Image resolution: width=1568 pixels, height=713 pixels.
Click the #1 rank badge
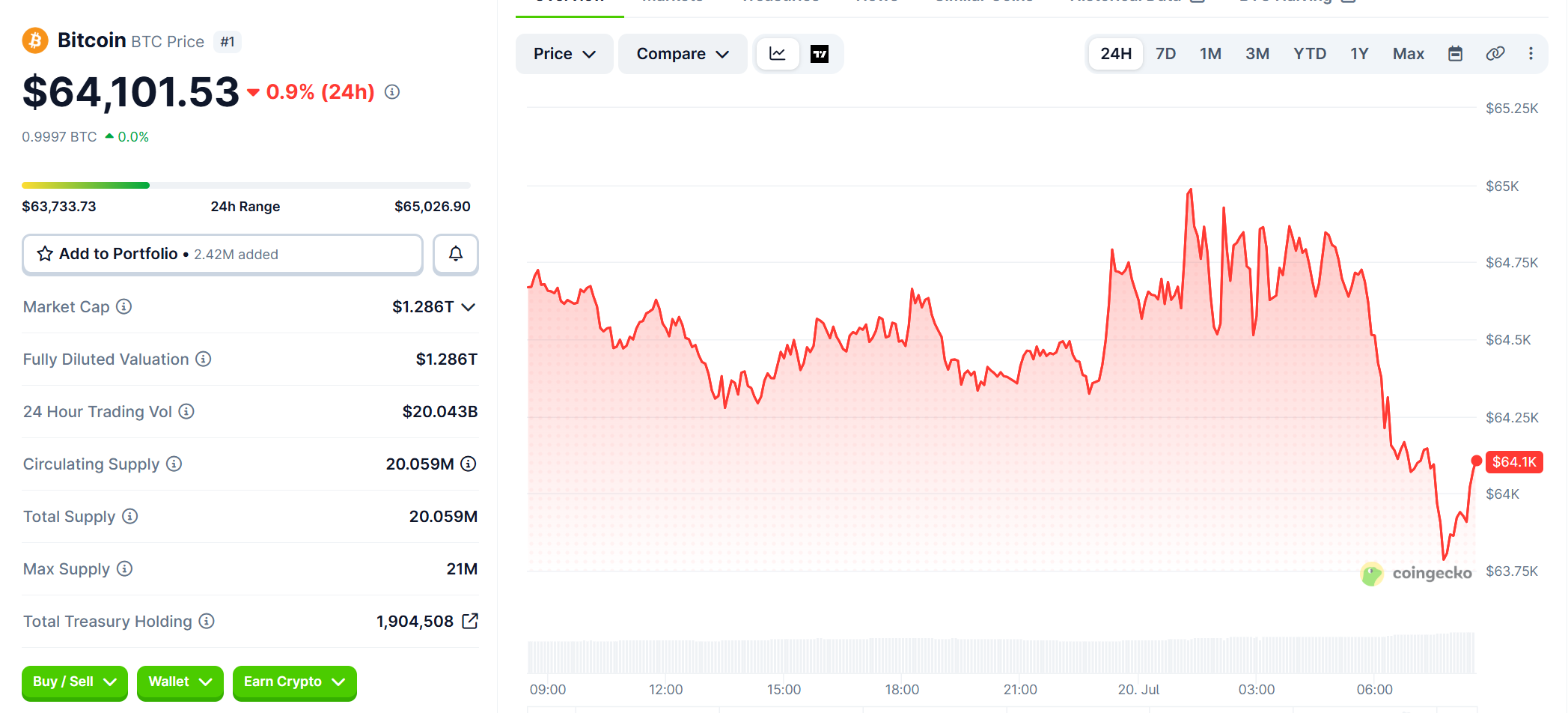click(228, 42)
